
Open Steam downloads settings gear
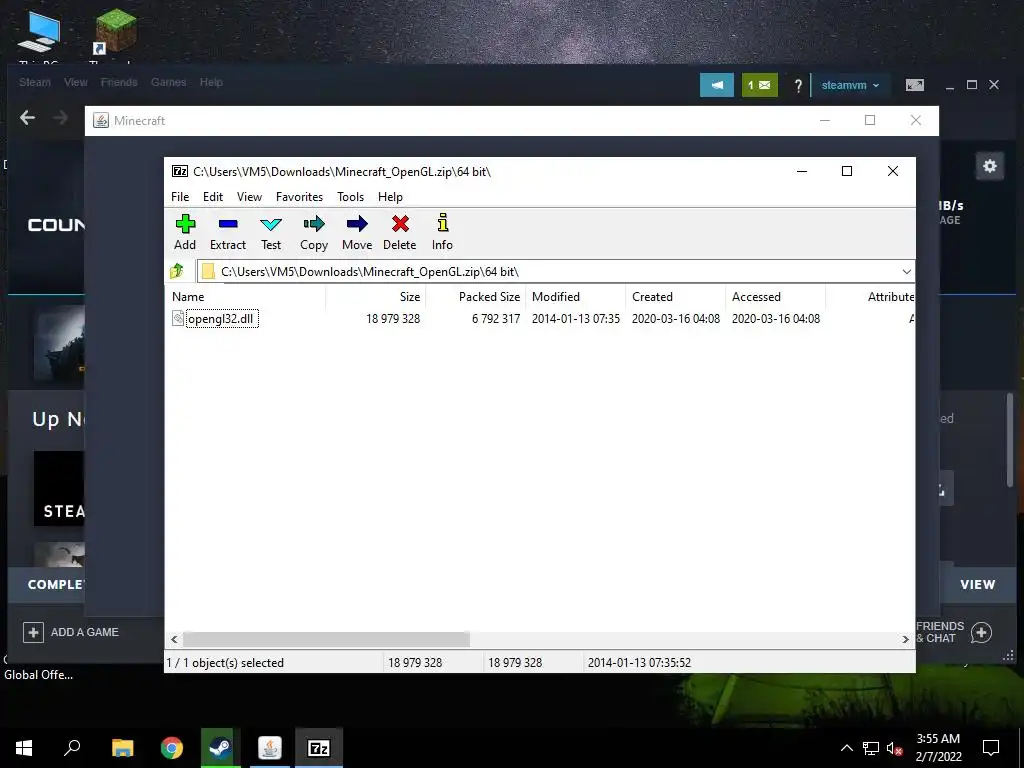click(x=989, y=166)
